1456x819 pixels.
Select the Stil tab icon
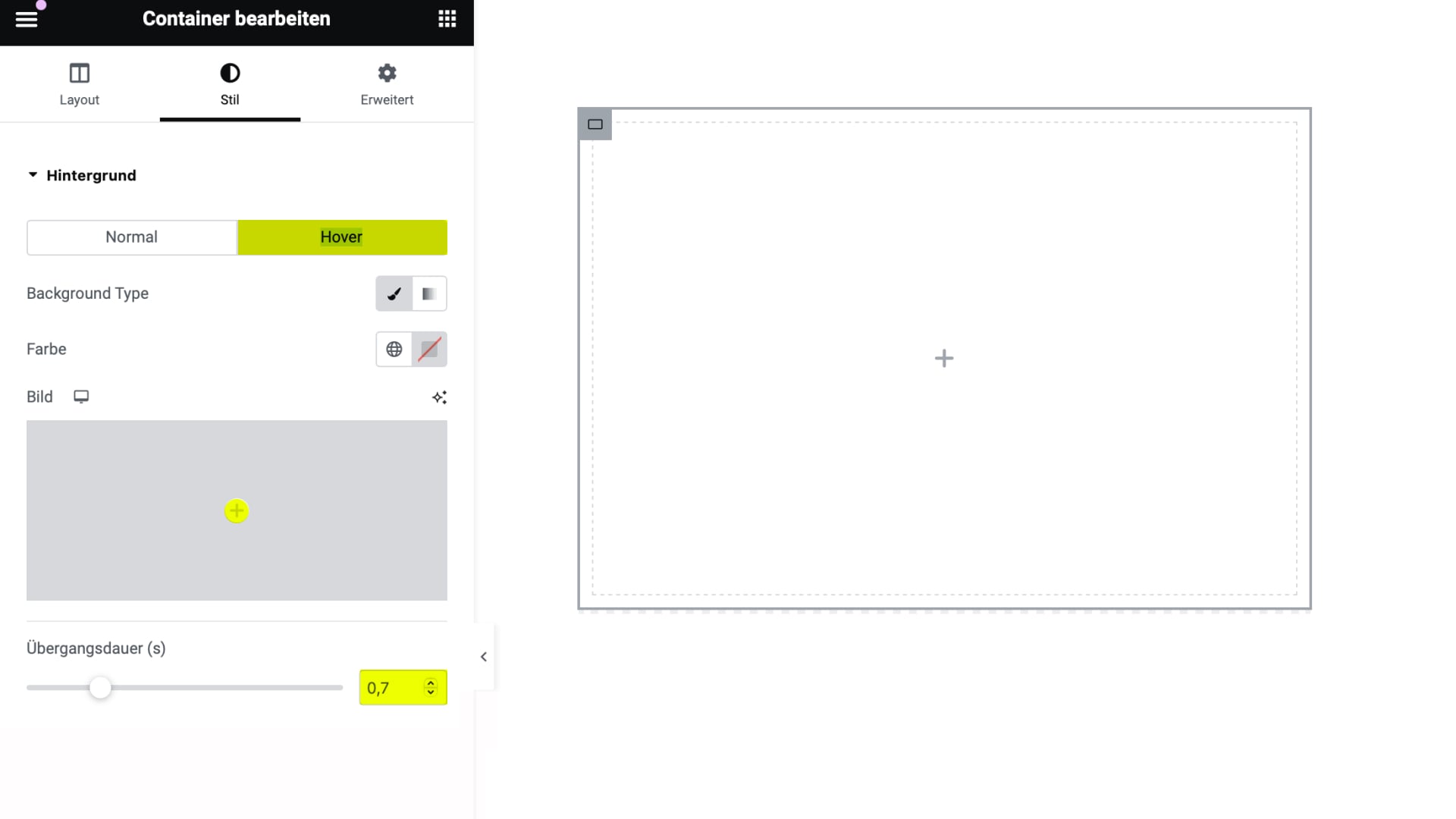click(x=230, y=72)
